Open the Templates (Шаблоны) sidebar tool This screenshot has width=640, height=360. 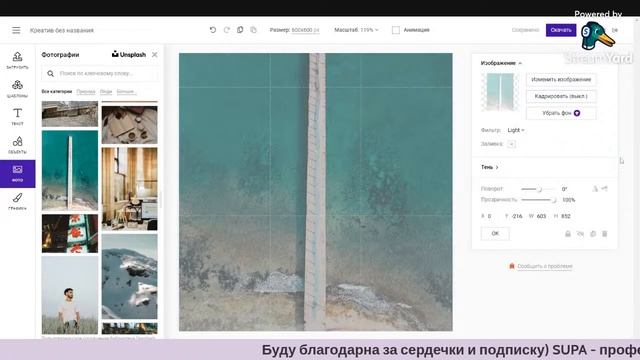pos(17,89)
